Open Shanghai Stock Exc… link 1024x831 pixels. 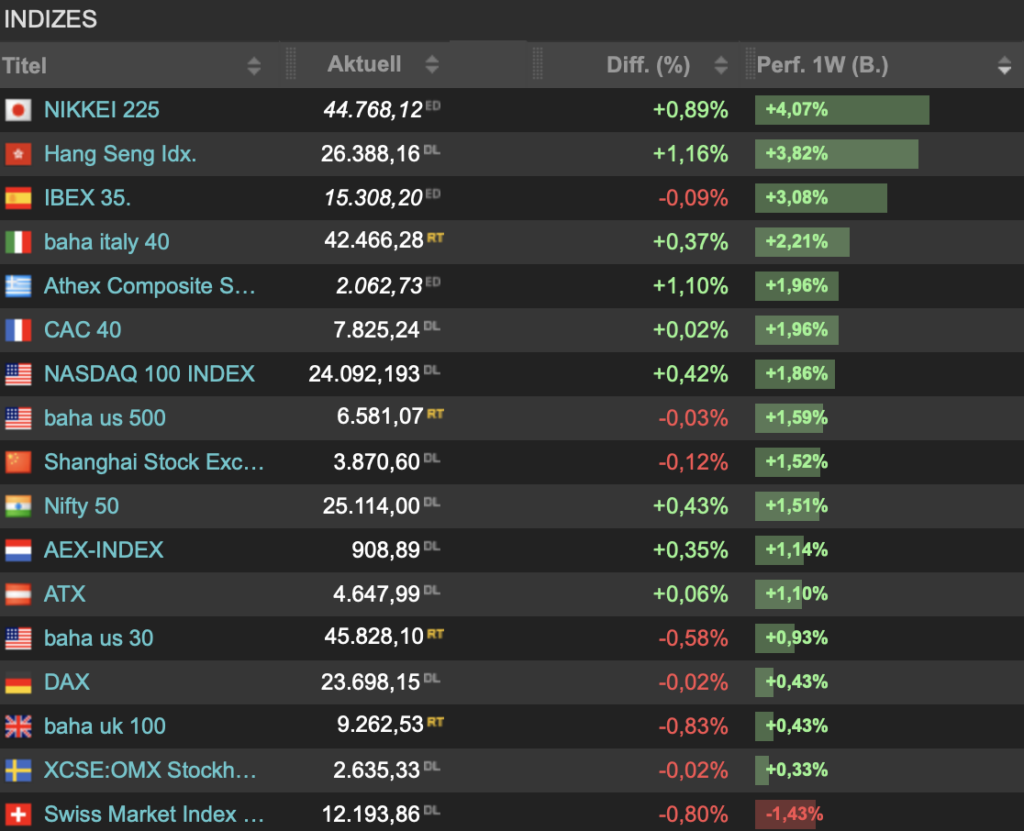pos(154,462)
